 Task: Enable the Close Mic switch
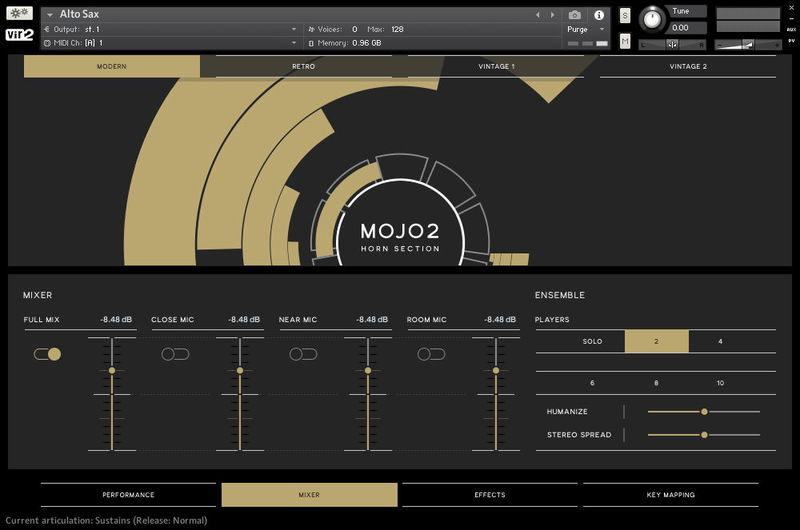click(x=175, y=354)
